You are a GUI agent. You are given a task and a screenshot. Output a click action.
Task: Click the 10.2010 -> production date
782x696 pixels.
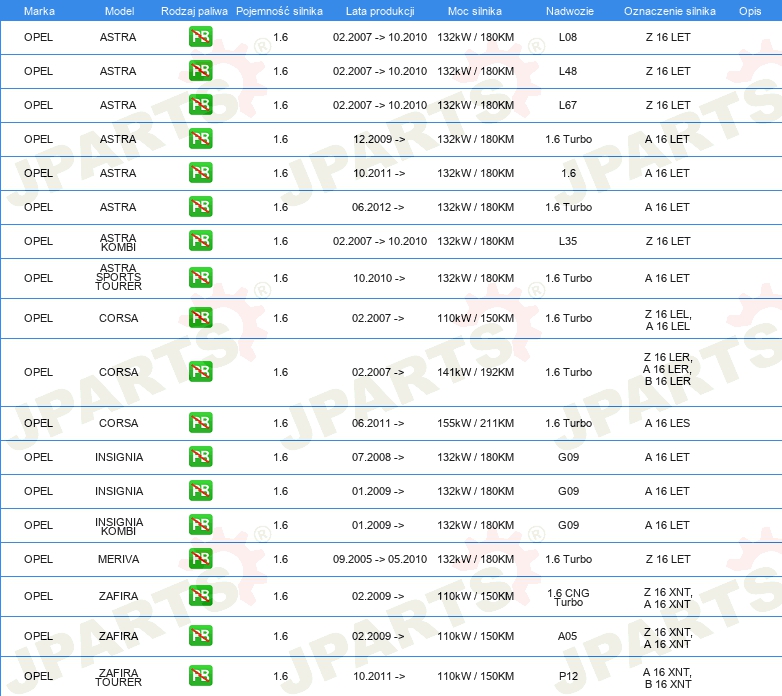click(379, 278)
